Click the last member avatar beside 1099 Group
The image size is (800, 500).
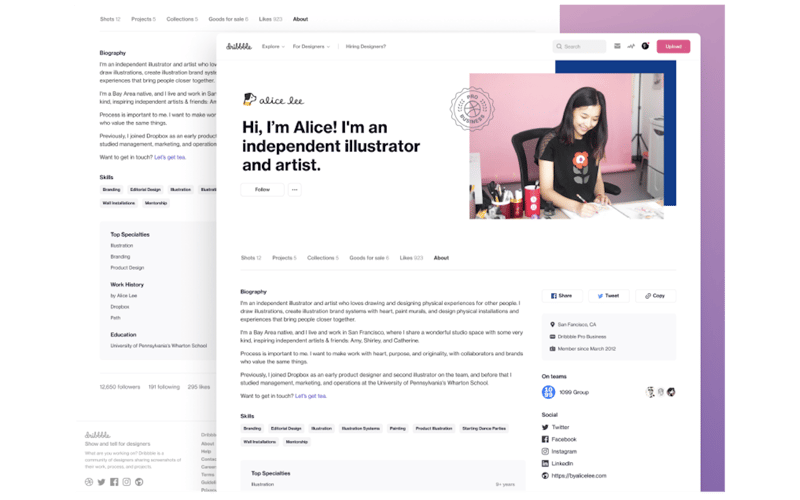tap(671, 392)
